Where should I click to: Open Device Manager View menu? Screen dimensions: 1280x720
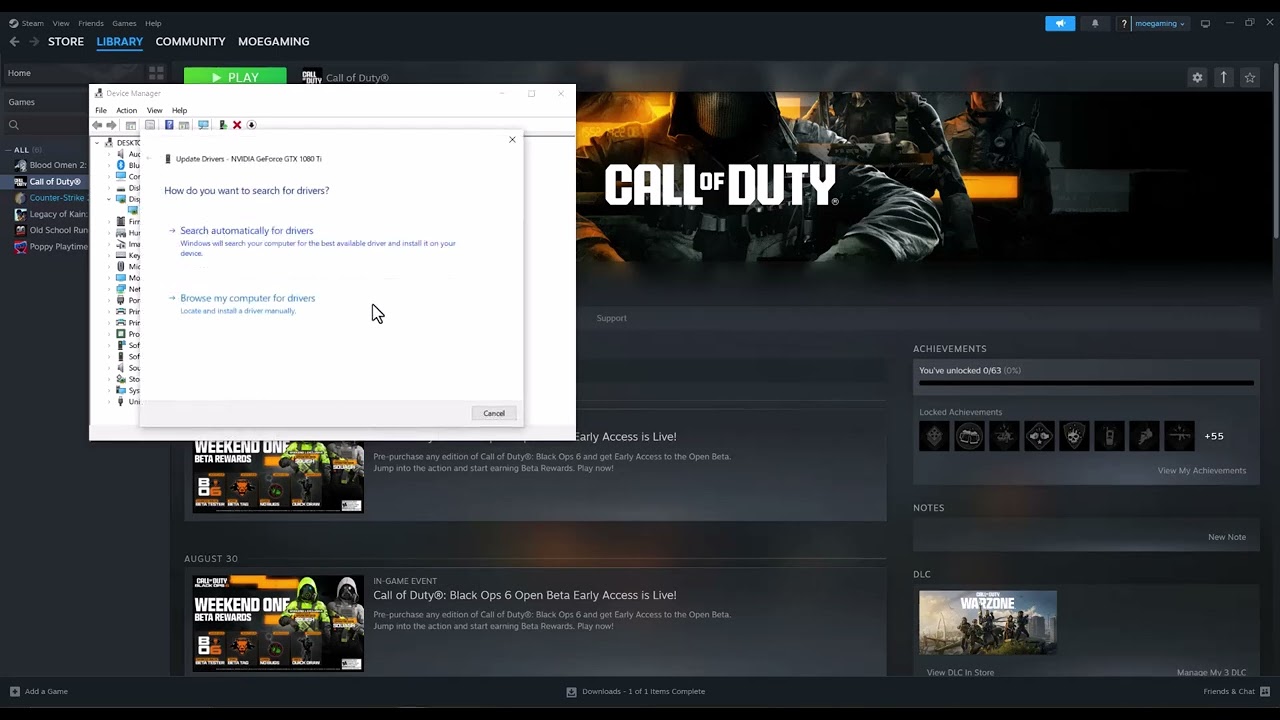(154, 110)
